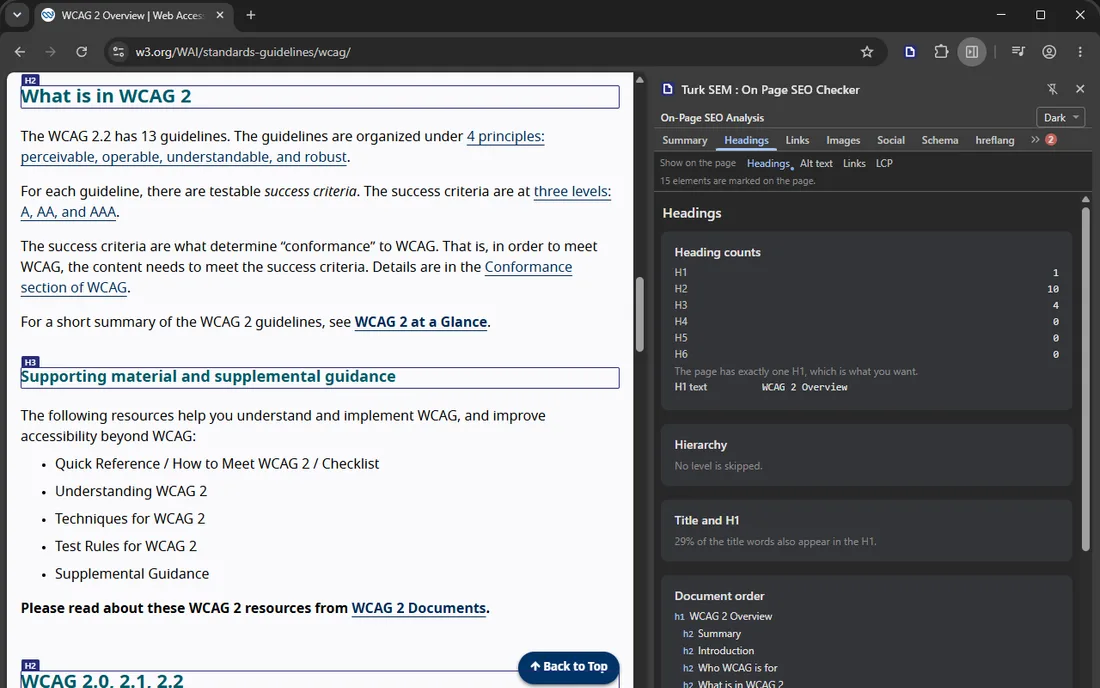
Task: Open the Social tab
Action: (891, 140)
